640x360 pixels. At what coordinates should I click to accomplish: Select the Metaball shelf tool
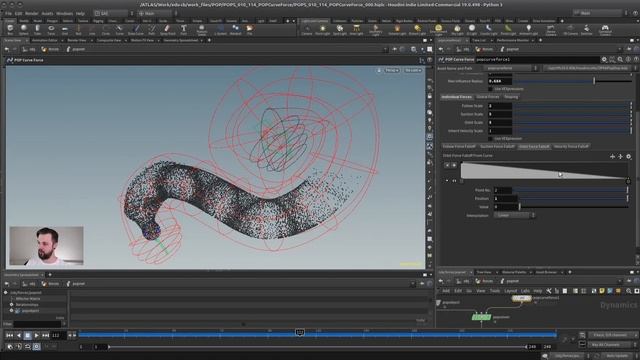coord(235,29)
